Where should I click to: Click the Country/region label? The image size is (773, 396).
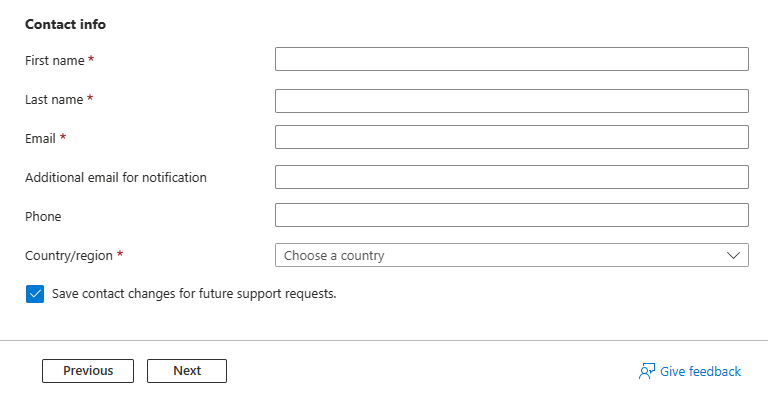click(69, 255)
